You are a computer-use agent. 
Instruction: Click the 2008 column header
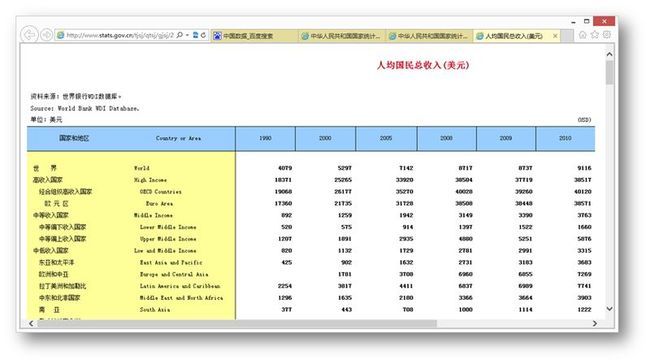446,138
